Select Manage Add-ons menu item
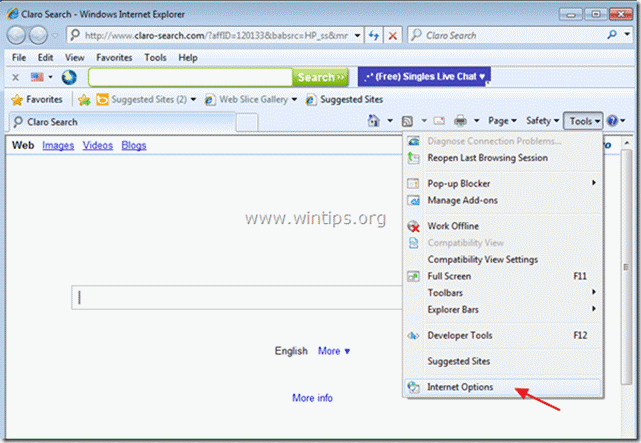Screen dimensions: 641x443 click(x=503, y=200)
